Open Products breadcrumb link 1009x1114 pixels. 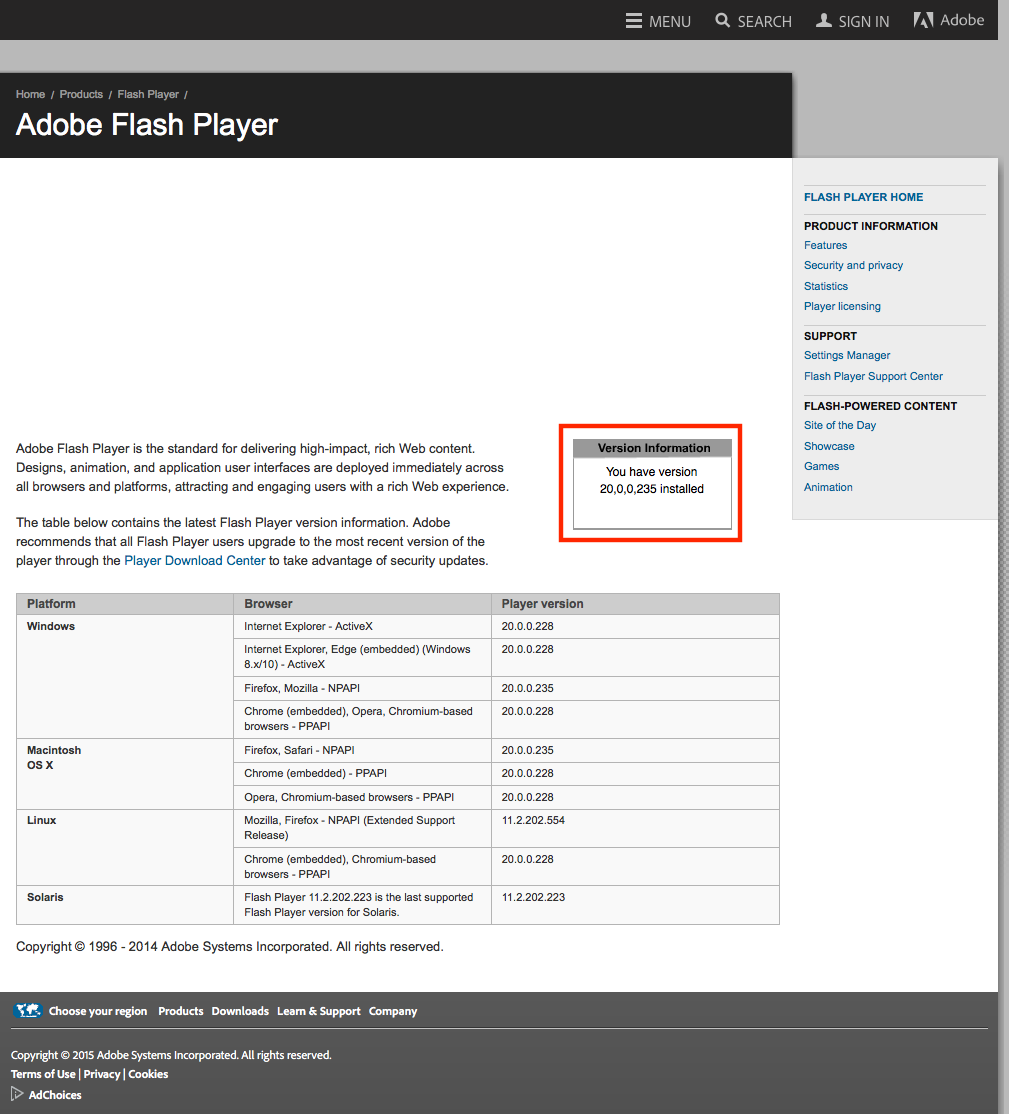tap(81, 94)
